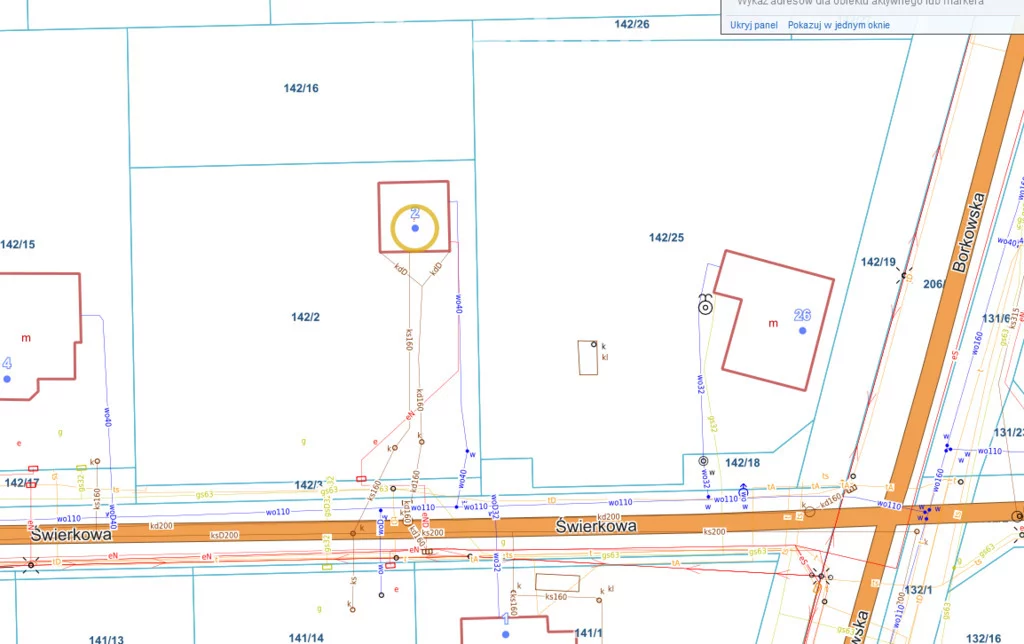The height and width of the screenshot is (644, 1024).
Task: Click 'Pokazuj w jednym oknie' link
Action: (839, 25)
